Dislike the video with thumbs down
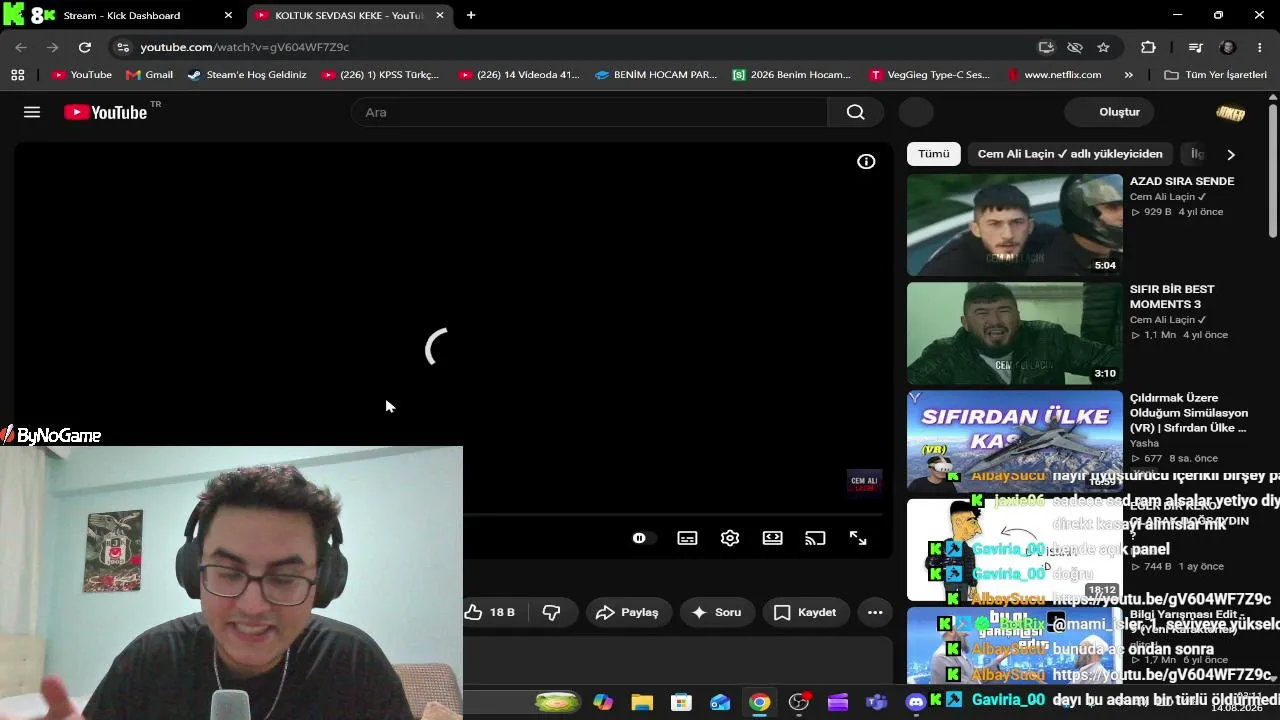The image size is (1280, 720). (551, 612)
